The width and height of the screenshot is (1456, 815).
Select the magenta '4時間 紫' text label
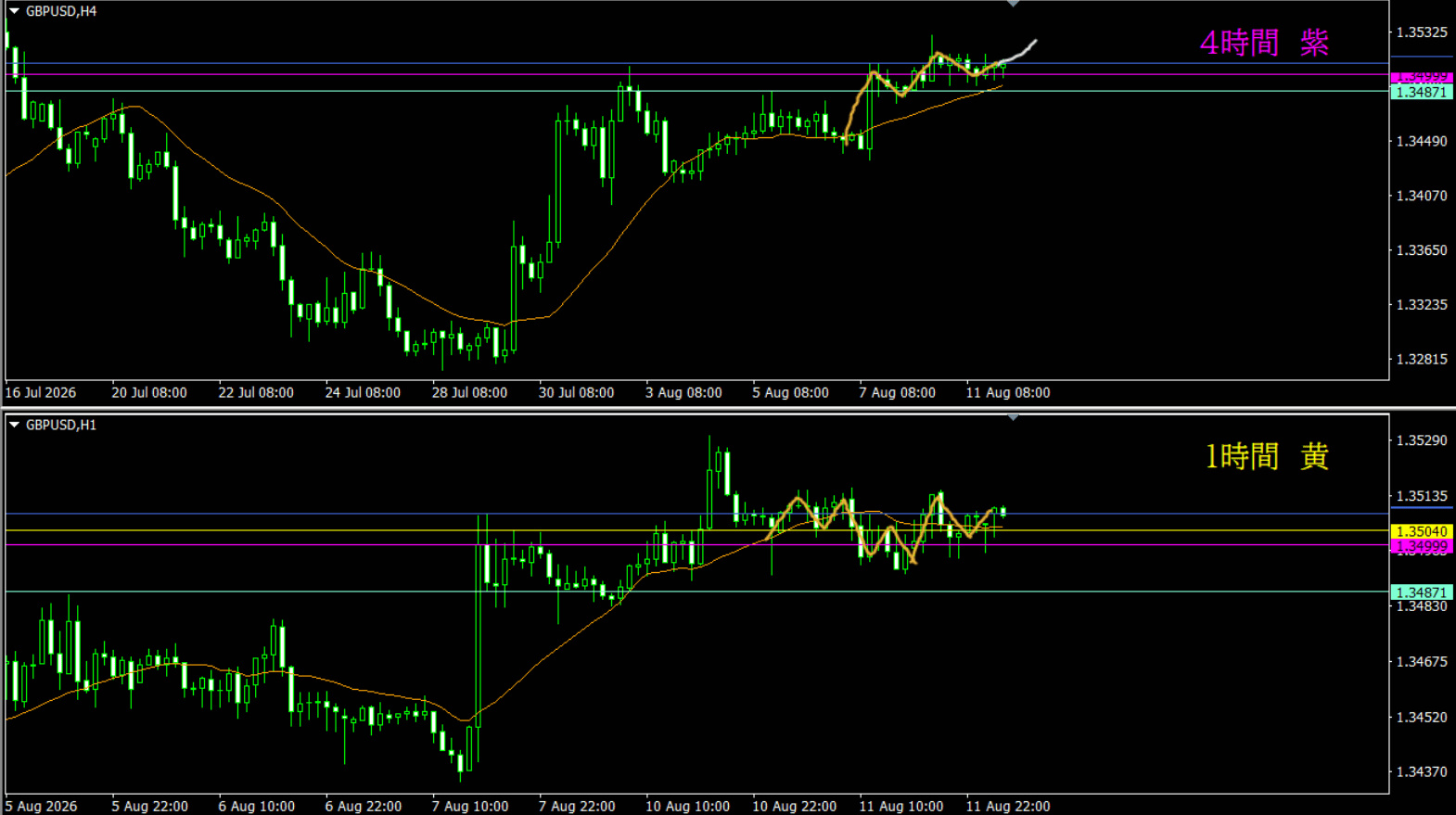(1264, 43)
